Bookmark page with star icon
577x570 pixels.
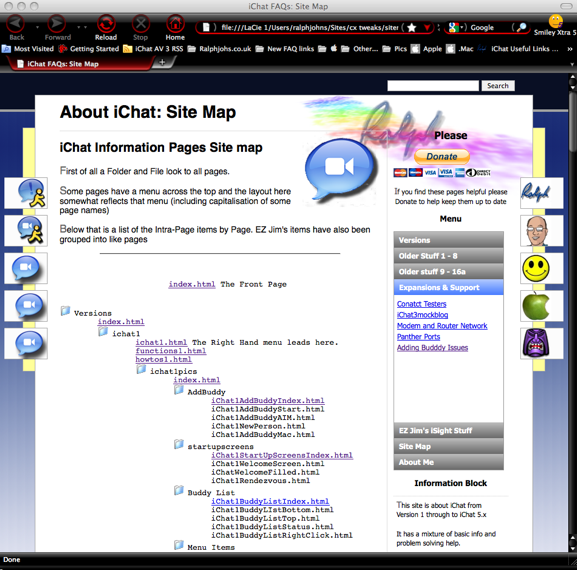[x=412, y=27]
